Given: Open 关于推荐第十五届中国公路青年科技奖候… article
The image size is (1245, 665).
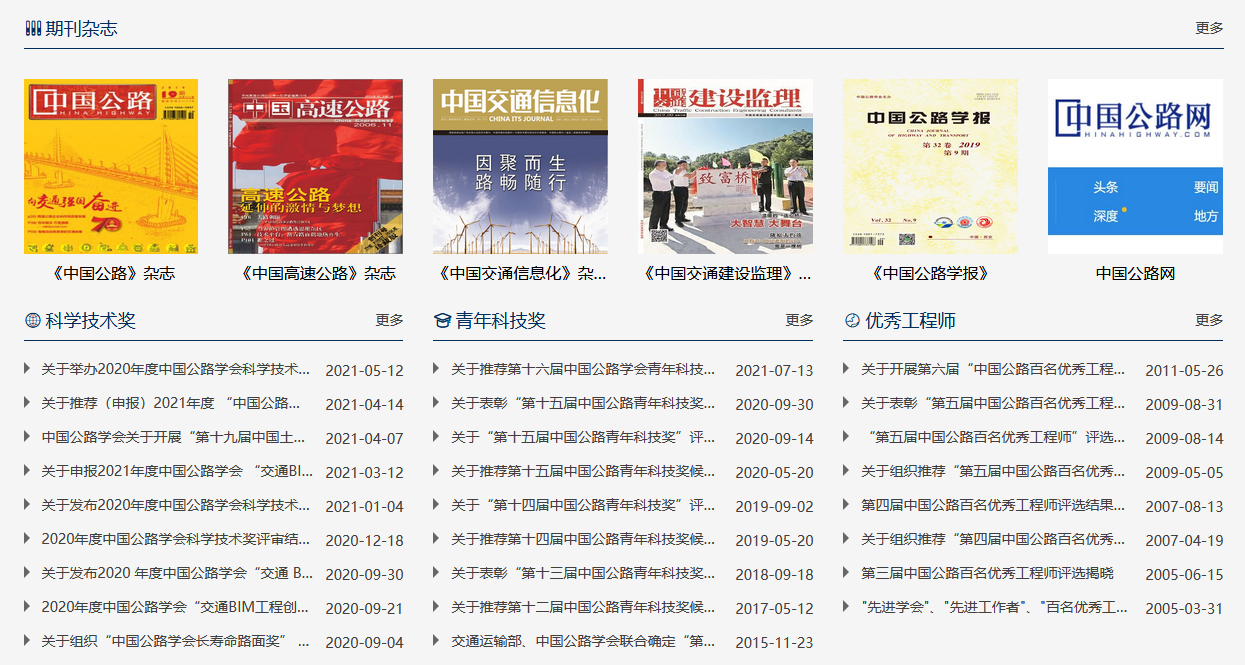Looking at the screenshot, I should click(583, 471).
